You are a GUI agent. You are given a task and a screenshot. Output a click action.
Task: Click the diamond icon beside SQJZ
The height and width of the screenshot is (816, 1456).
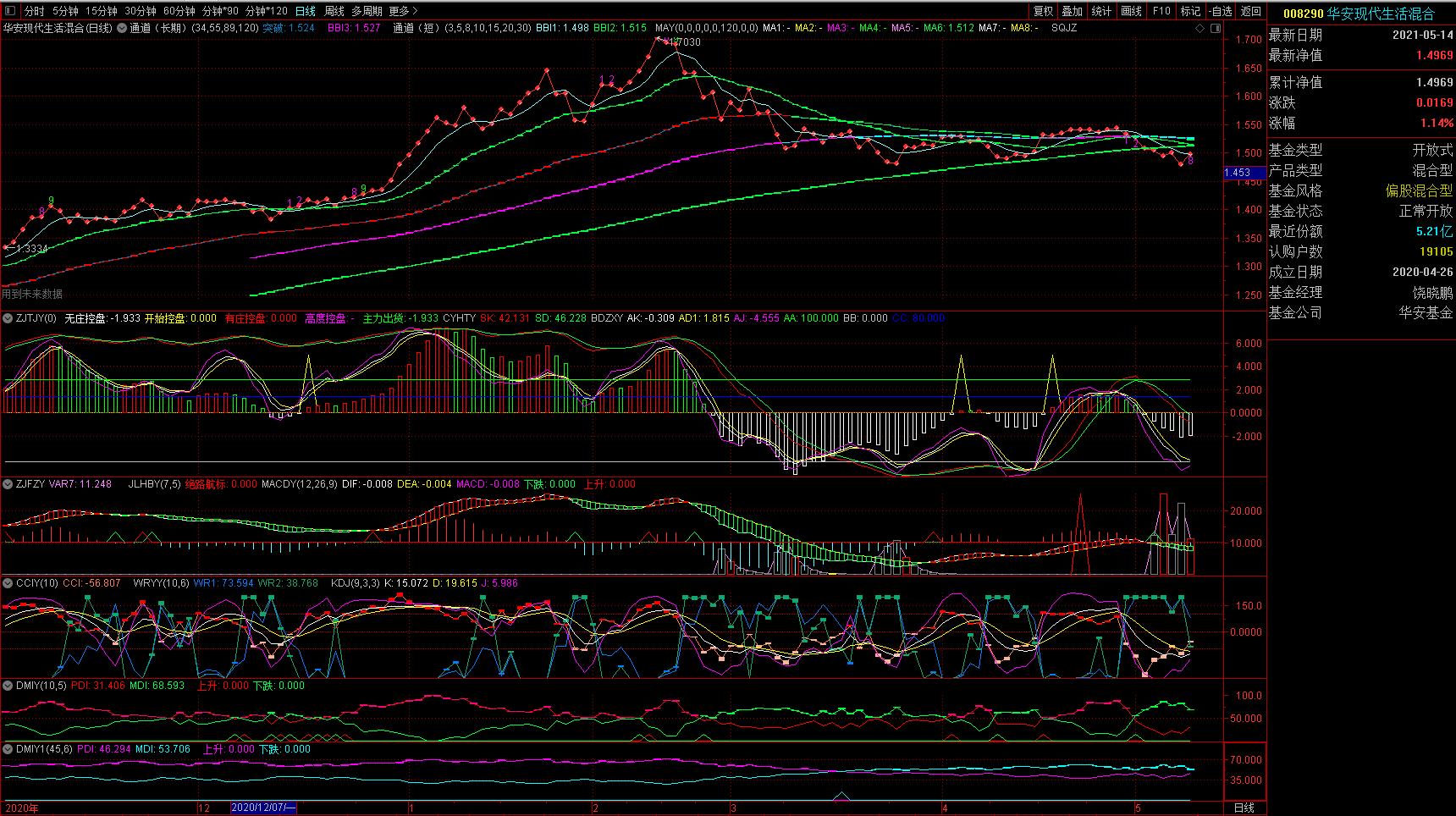1200,28
